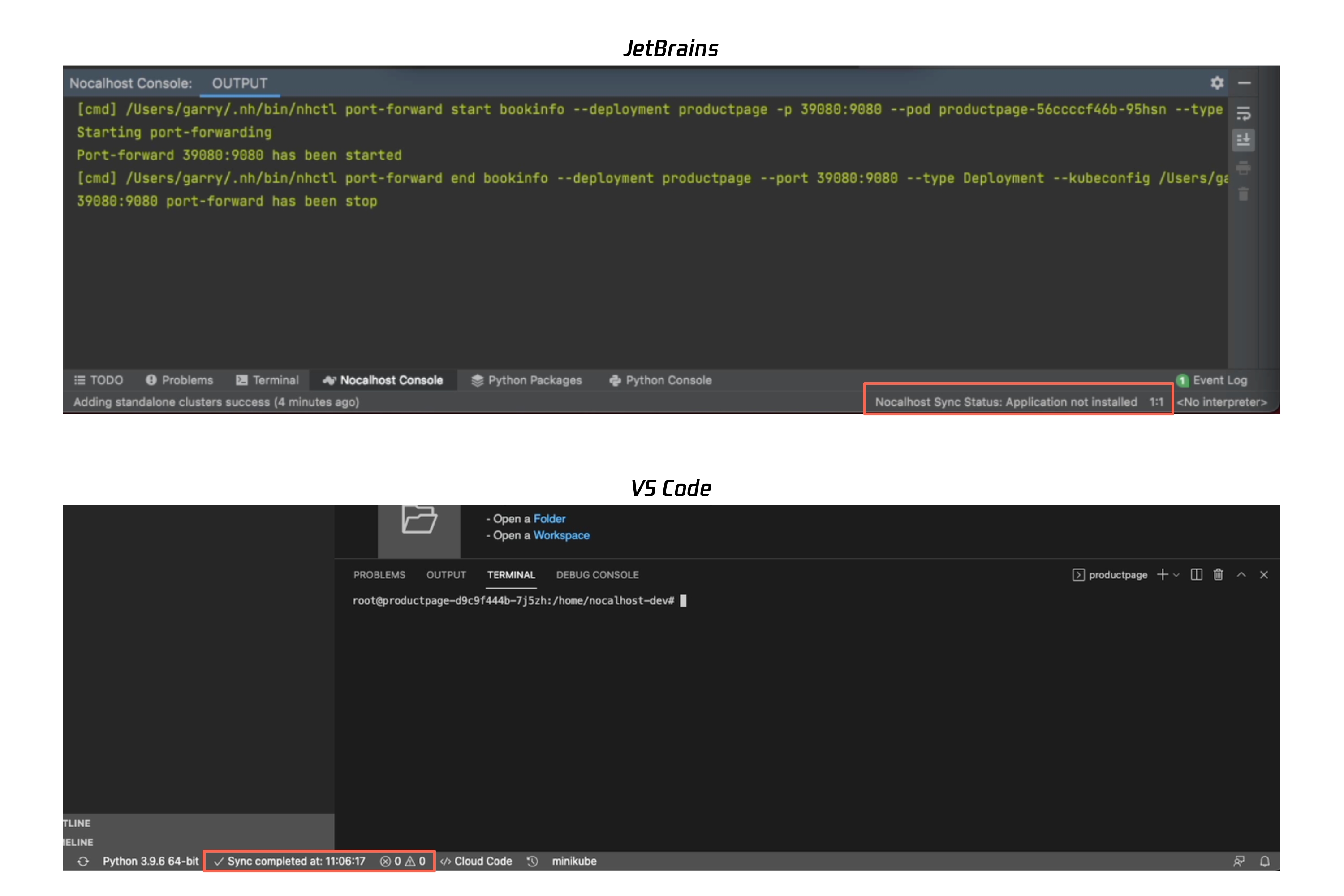The width and height of the screenshot is (1344, 896).
Task: Close the VS Code bottom panel
Action: (1263, 575)
